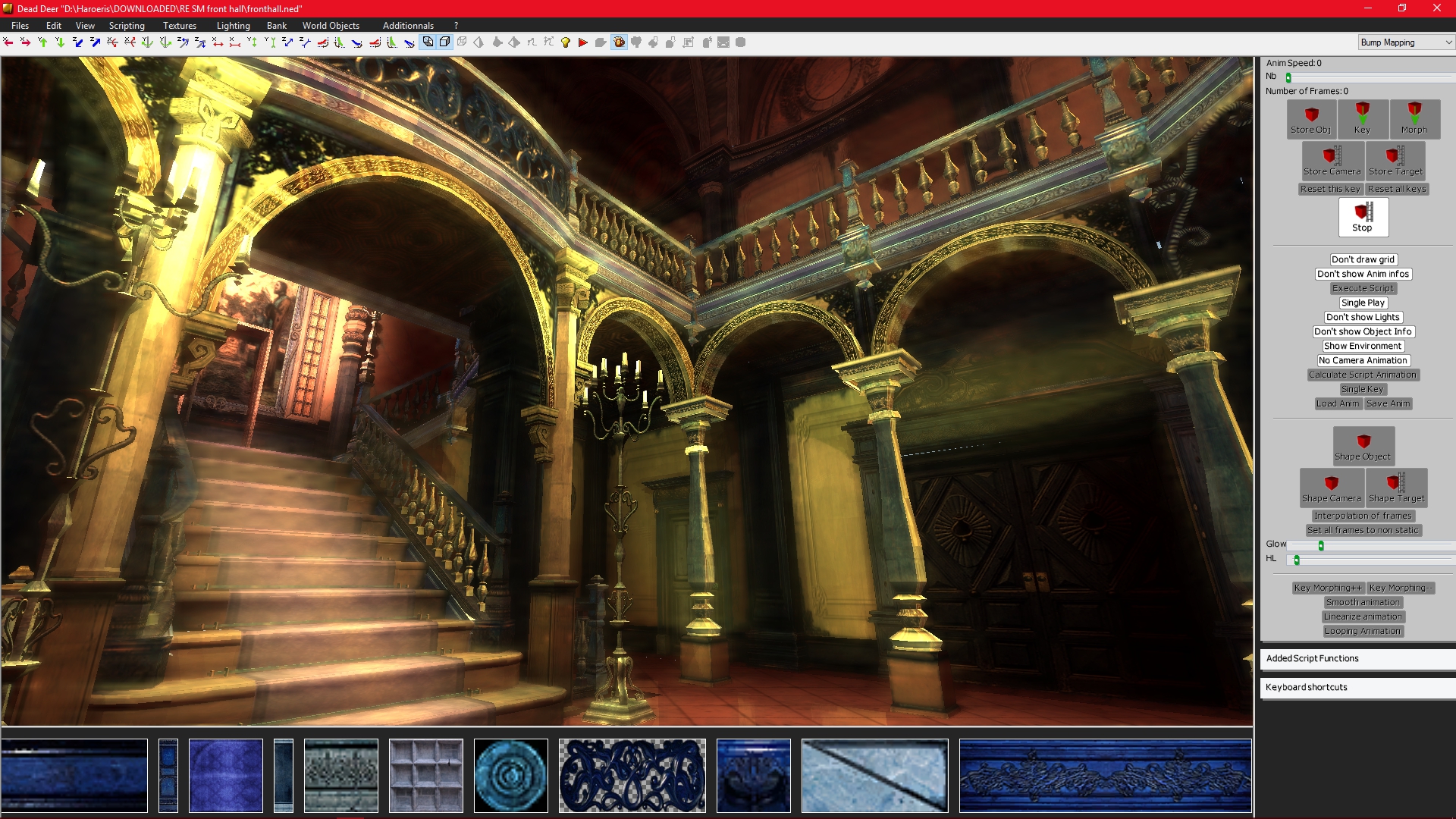Toggle Don't show Object Info option
The width and height of the screenshot is (1456, 819).
[x=1363, y=331]
